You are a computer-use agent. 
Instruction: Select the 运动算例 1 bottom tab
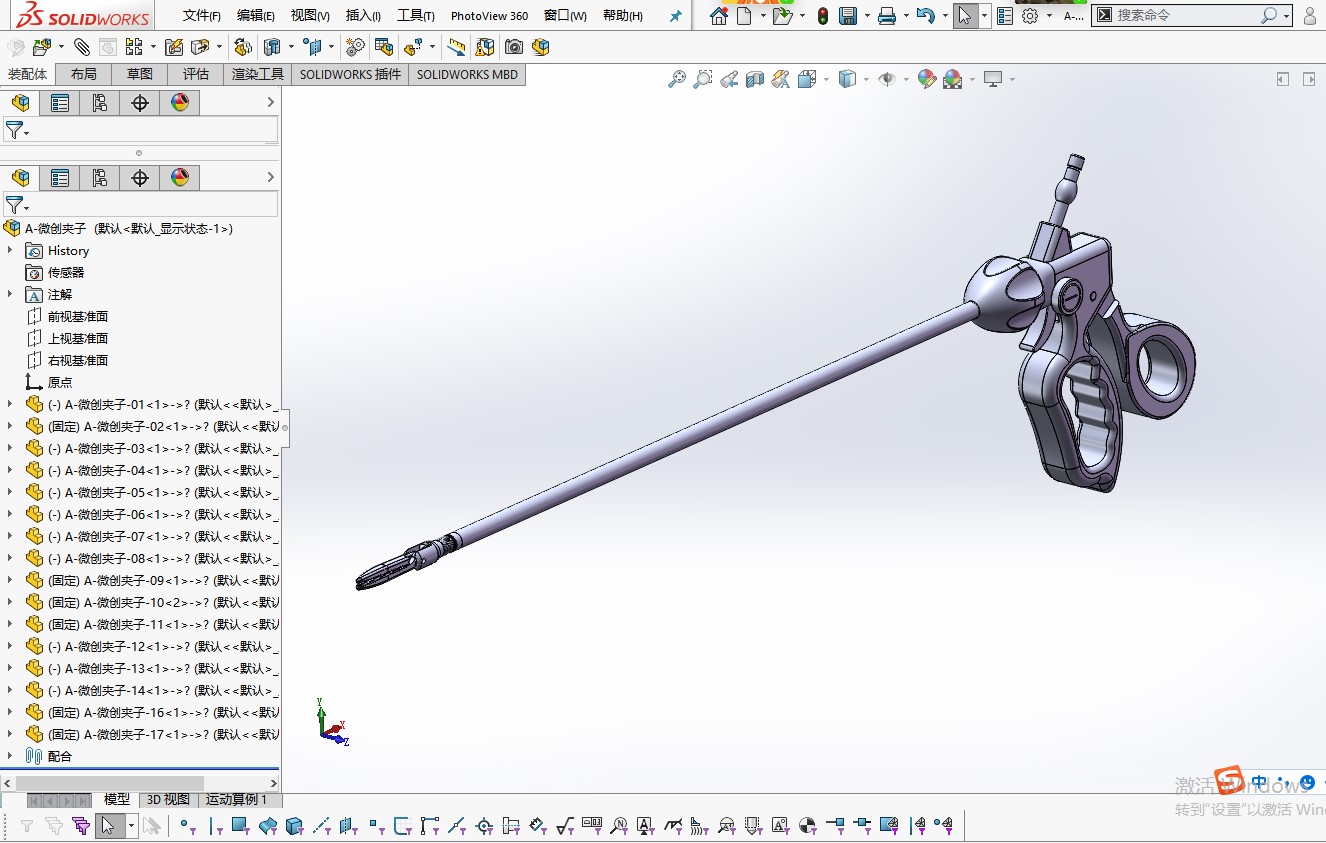click(236, 800)
